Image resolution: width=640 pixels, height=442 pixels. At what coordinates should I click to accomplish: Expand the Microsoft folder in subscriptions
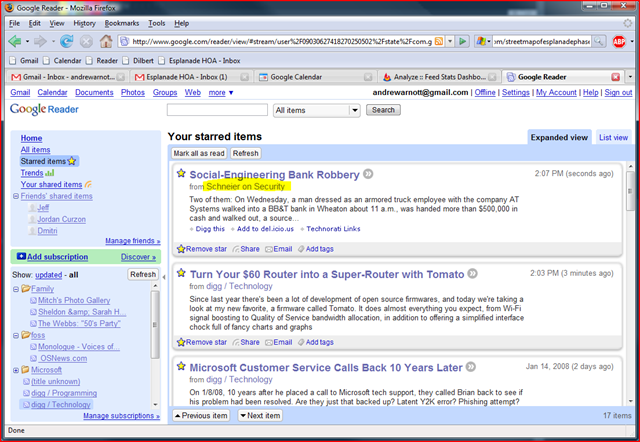16,370
